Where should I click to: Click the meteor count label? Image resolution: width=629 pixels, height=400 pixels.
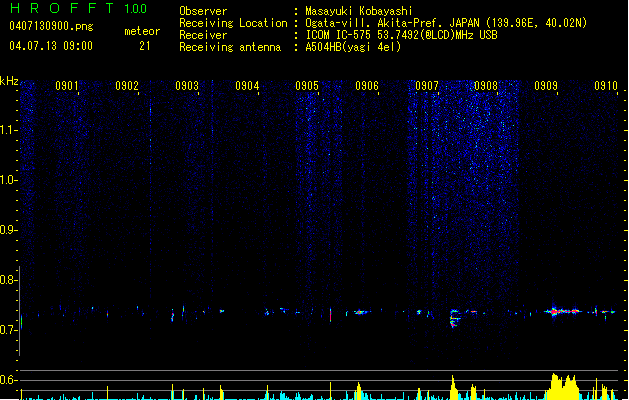142,31
